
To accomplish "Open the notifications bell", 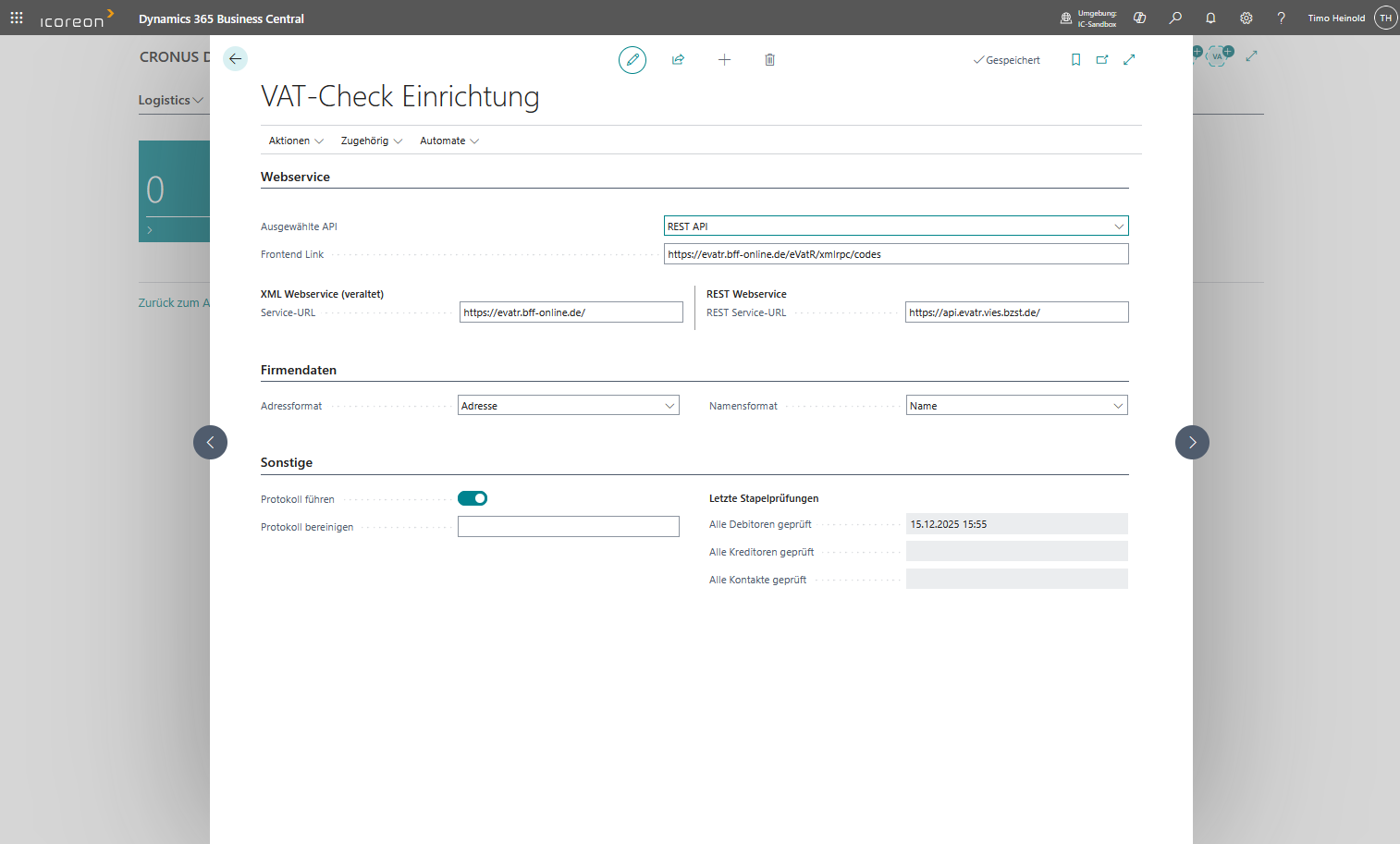I will pos(1210,18).
